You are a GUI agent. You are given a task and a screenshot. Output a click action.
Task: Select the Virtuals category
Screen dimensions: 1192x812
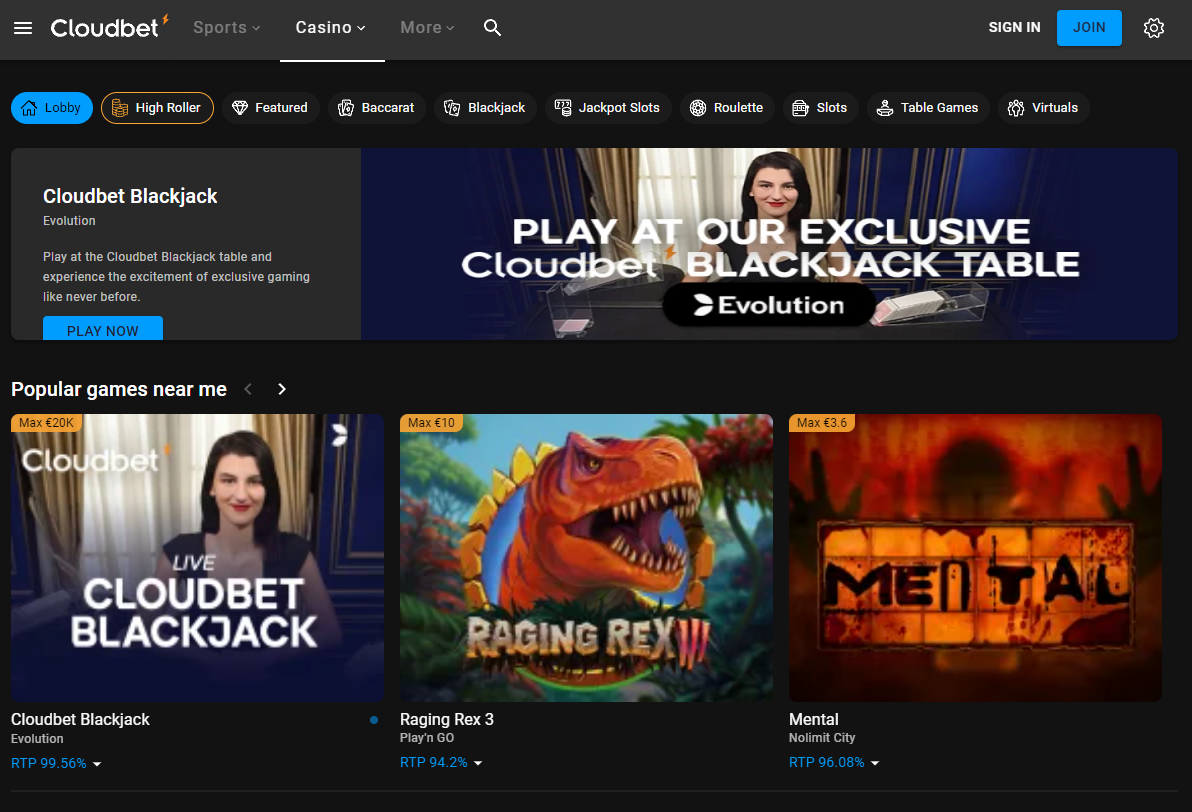[1044, 108]
